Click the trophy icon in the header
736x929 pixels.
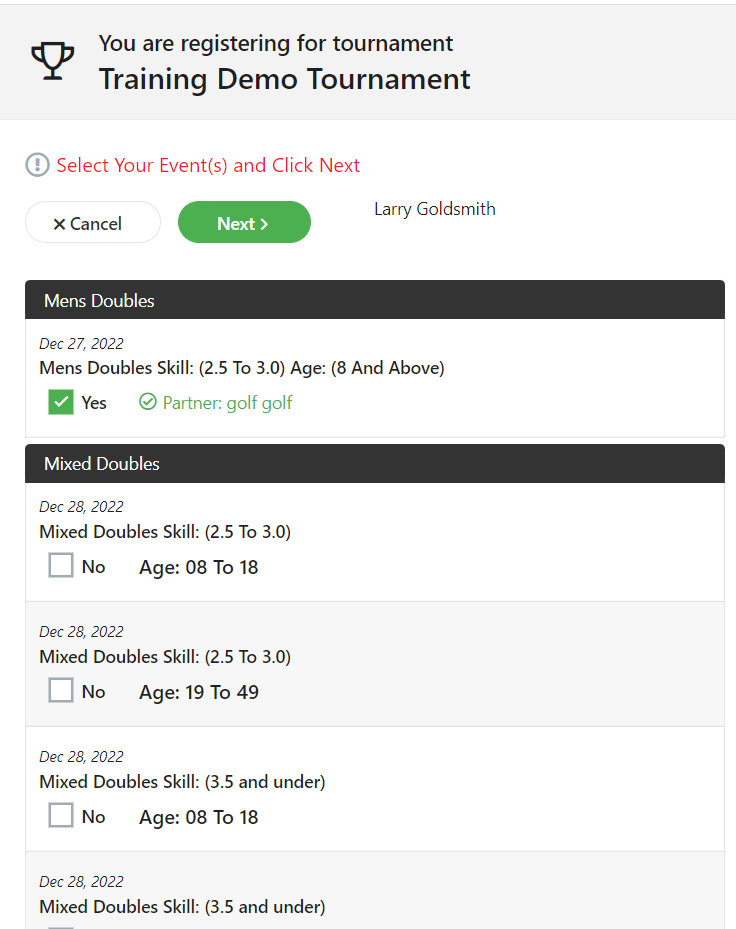pos(52,61)
